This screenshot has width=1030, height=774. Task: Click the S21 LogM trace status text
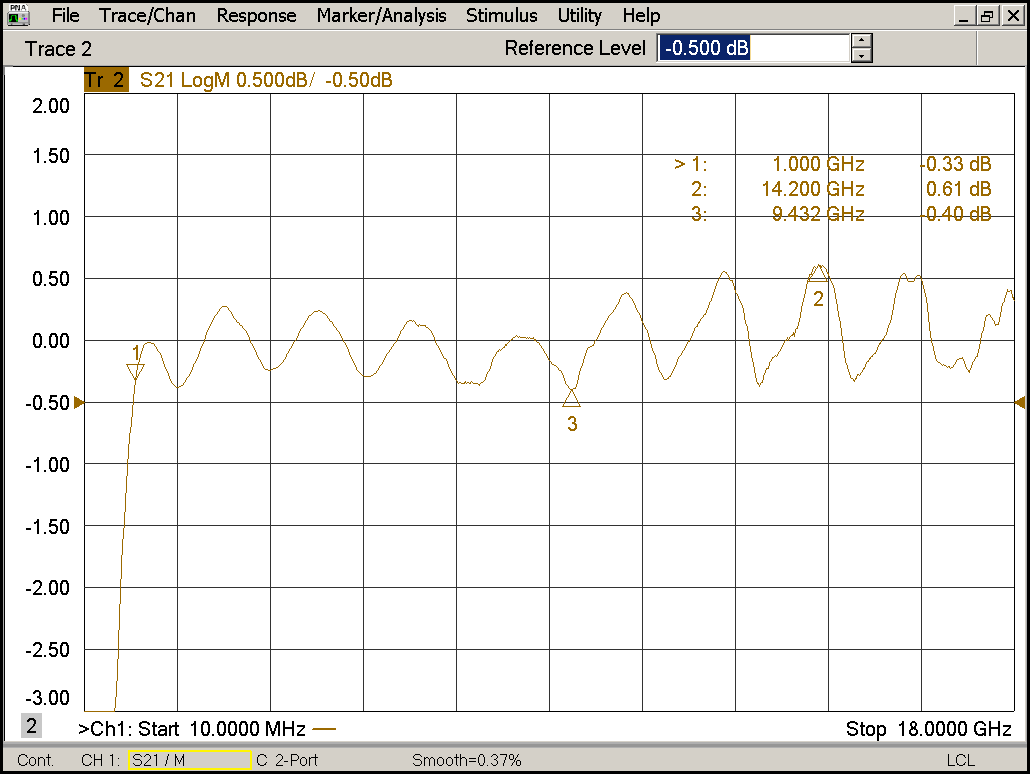click(266, 80)
